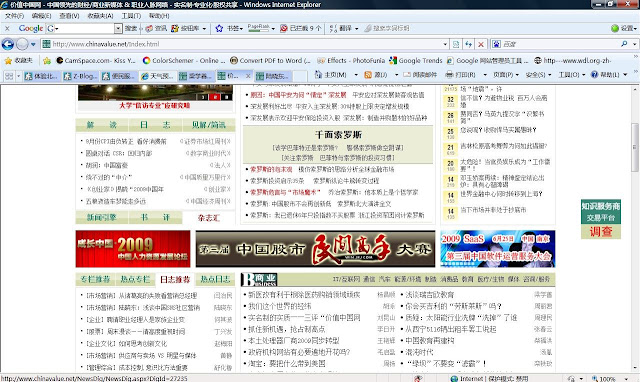Click the Google Toolbar green 设置 settings icon
Screen dimensions: 640x382
tap(615, 28)
